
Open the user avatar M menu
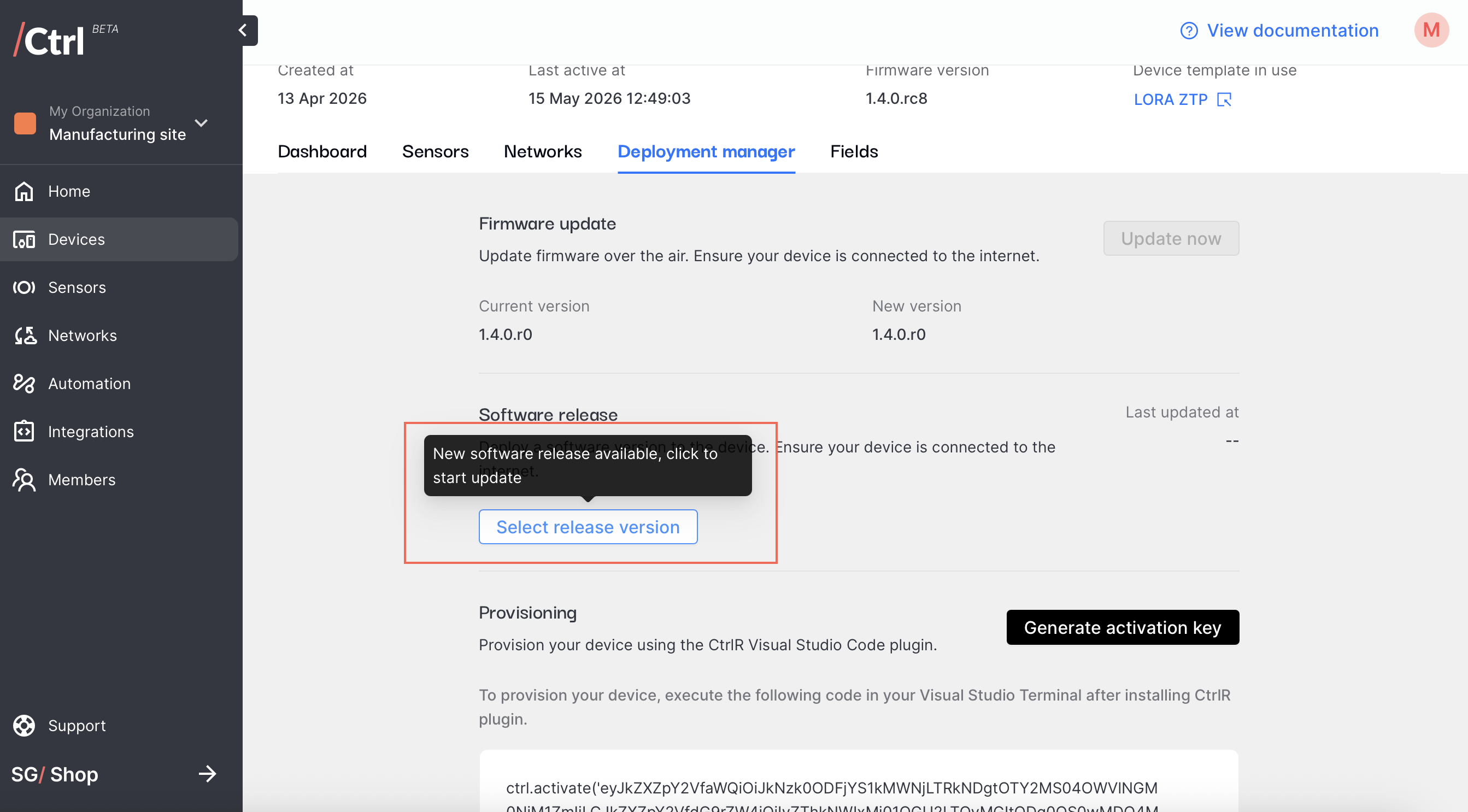pos(1431,30)
